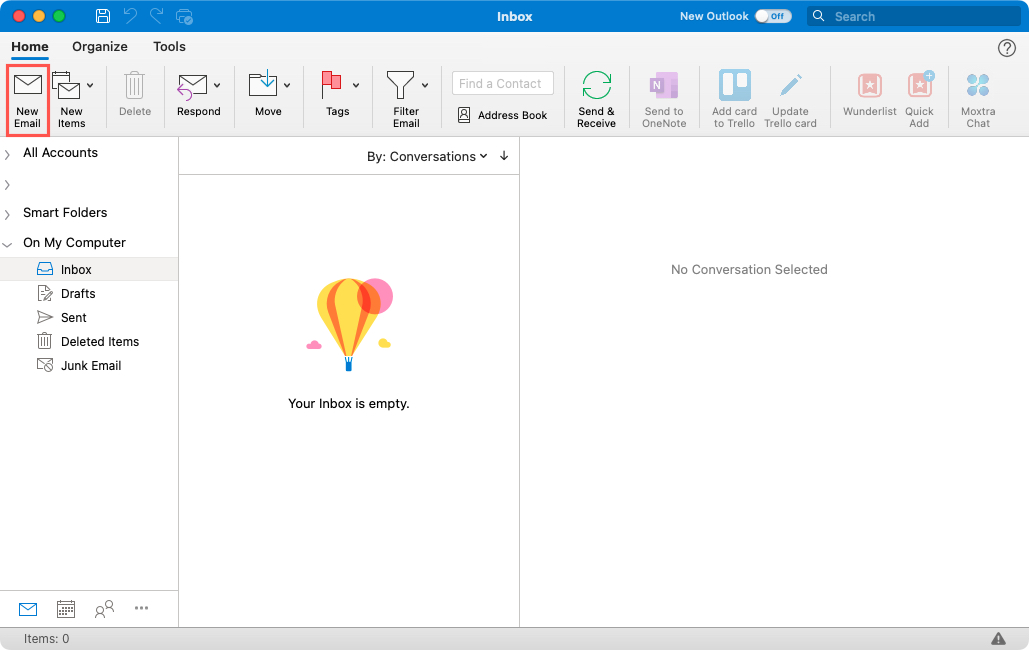Open the New Items dropdown arrow
Viewport: 1029px width, 650px height.
pyautogui.click(x=89, y=85)
